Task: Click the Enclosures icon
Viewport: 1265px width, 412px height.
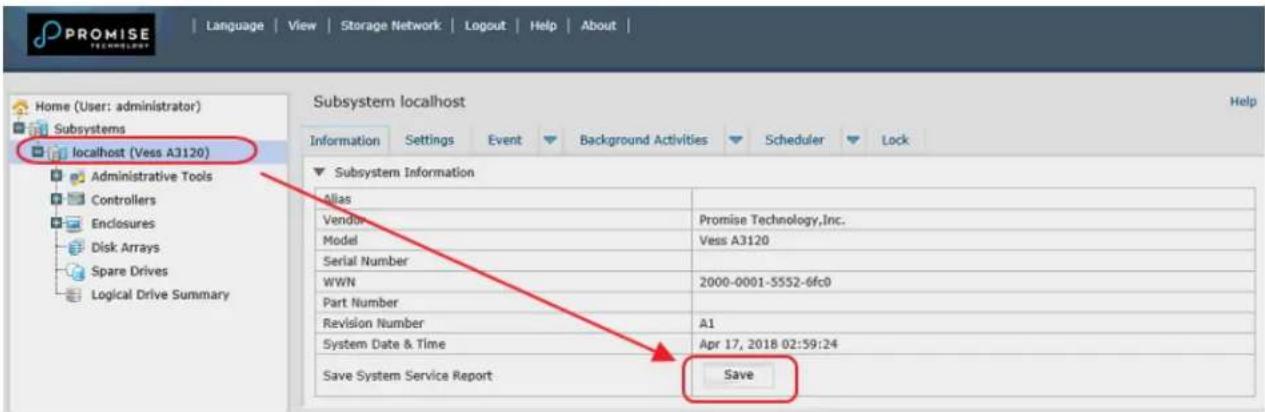Action: [x=76, y=223]
